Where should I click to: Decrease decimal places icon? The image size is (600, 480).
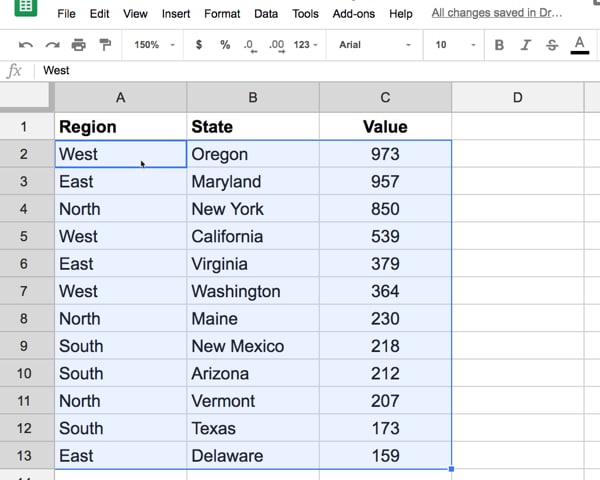coord(250,46)
